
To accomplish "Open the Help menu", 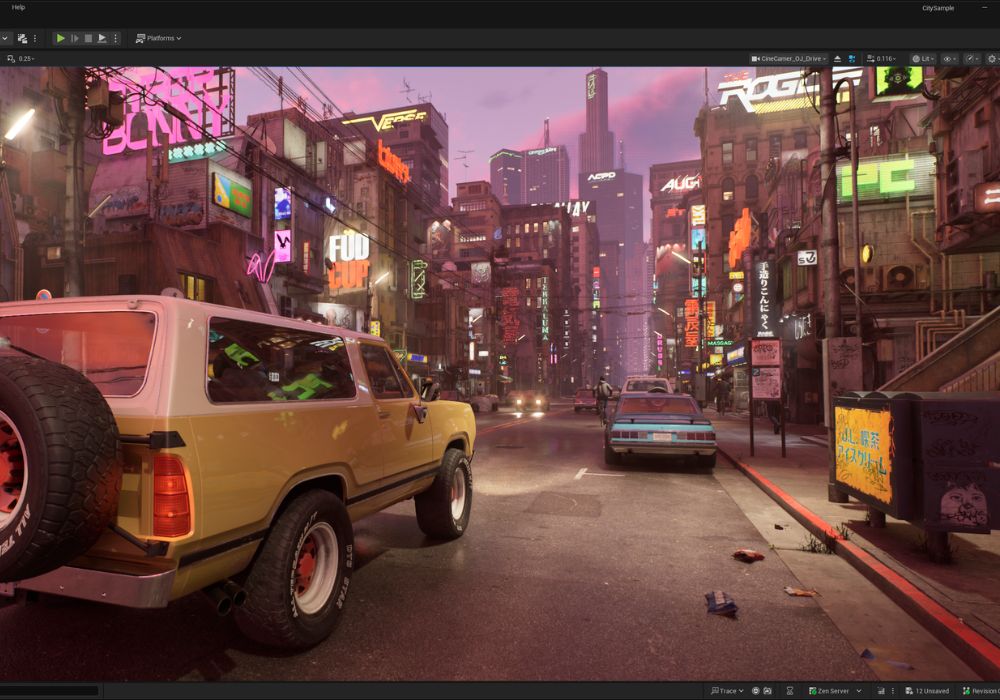I will pyautogui.click(x=18, y=7).
